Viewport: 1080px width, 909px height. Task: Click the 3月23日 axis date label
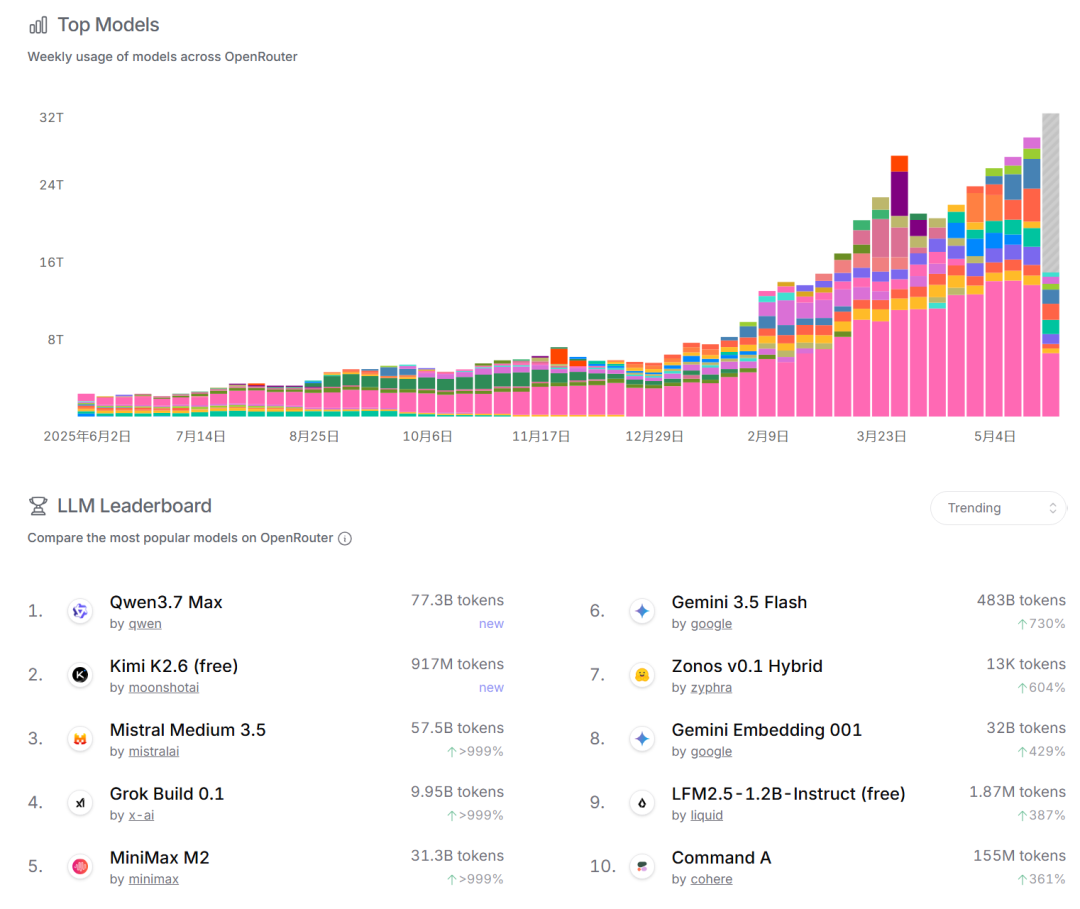(881, 437)
